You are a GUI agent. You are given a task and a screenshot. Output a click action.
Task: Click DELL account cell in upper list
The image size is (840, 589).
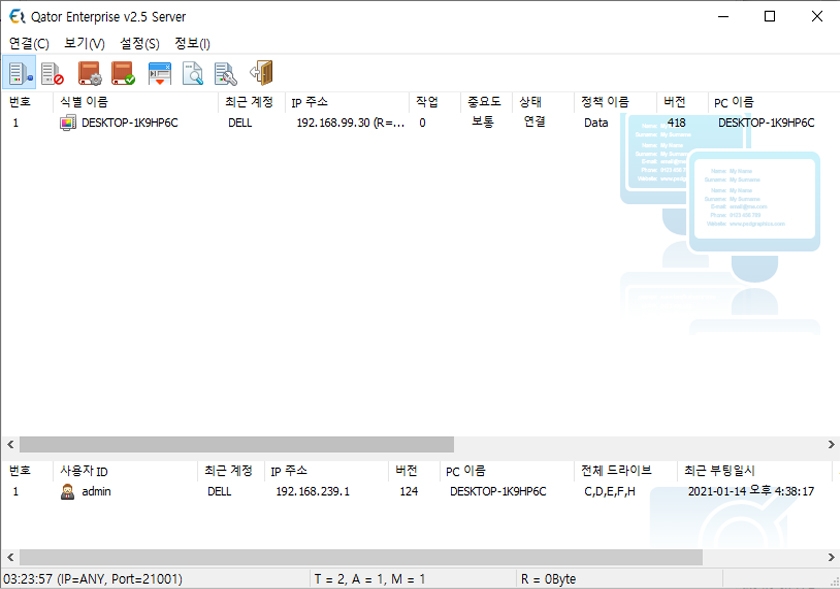(x=240, y=123)
